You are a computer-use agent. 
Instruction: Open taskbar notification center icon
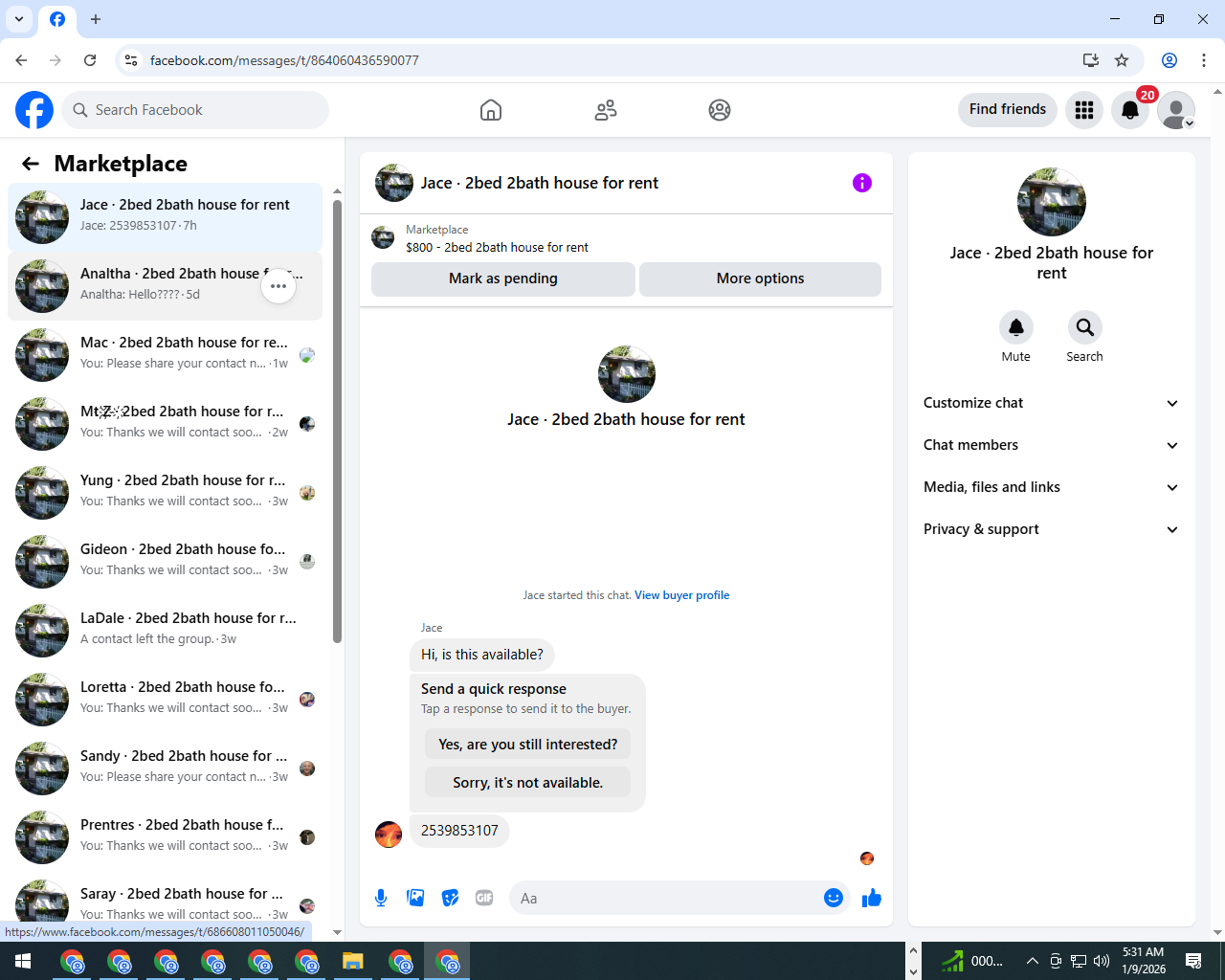1193,961
